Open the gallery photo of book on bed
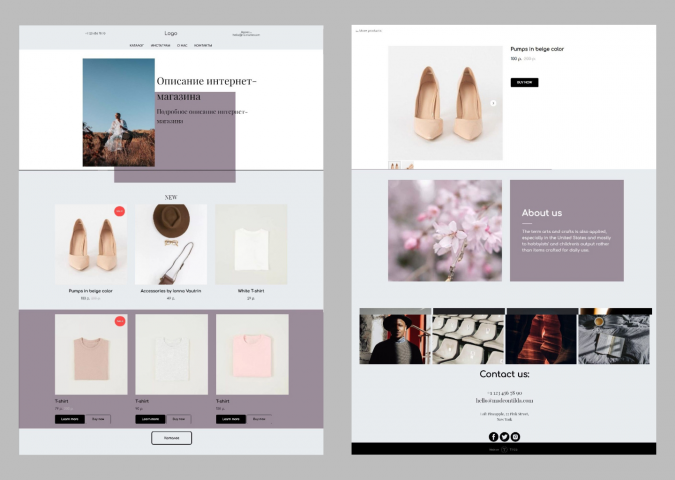Viewport: 675px width, 480px height. click(615, 336)
